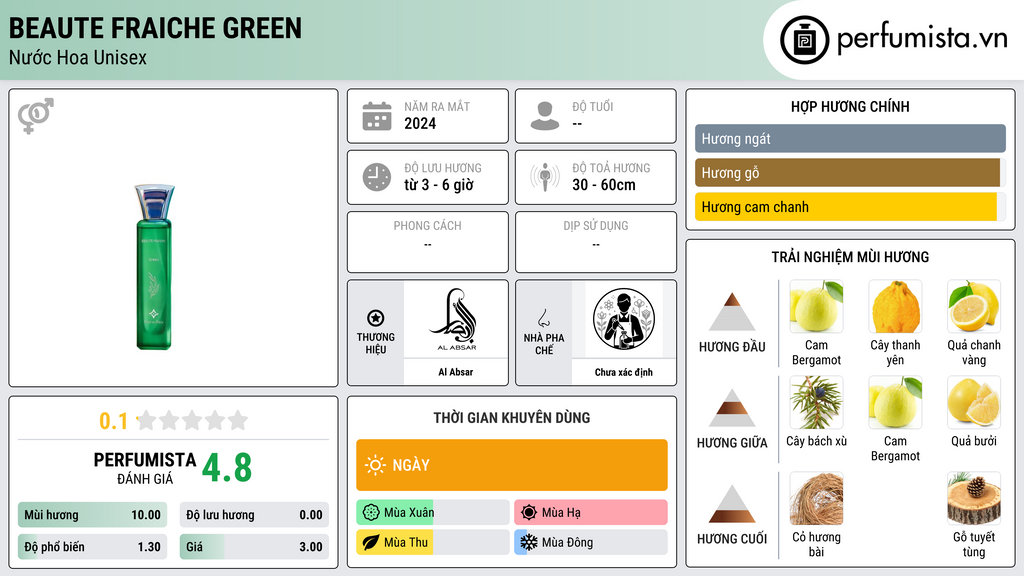The width and height of the screenshot is (1024, 576).
Task: Click the Mùa Xuân season bar
Action: [x=433, y=513]
